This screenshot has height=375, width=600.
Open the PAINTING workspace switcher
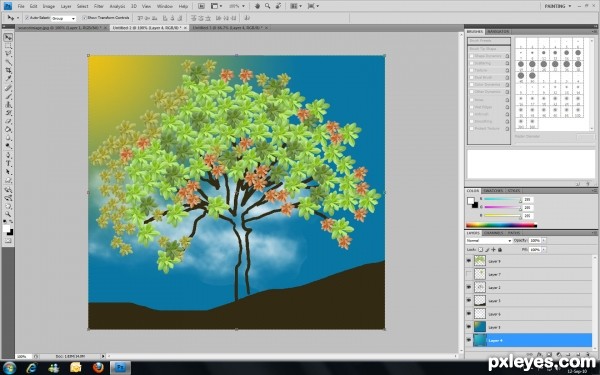558,6
